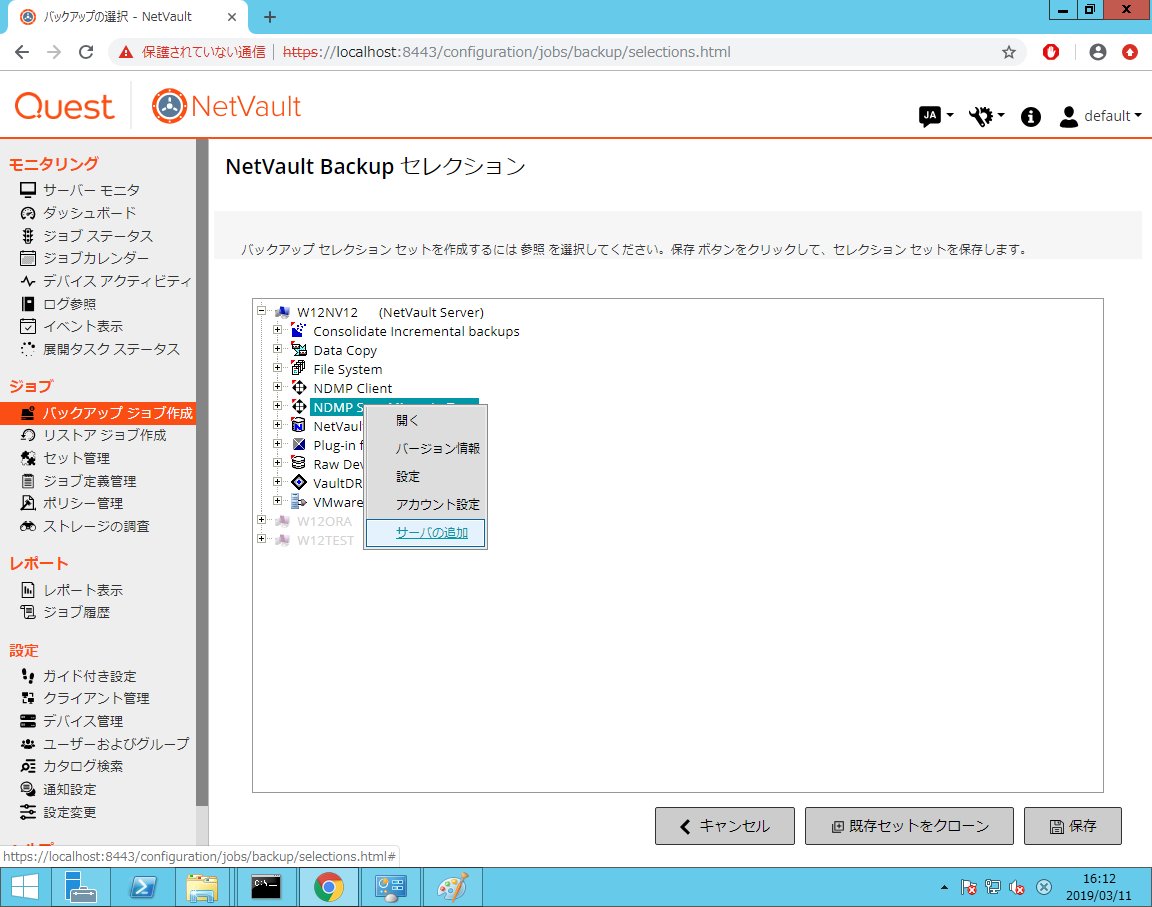Screen dimensions: 1152x907
Task: Open the settings gear dropdown in header
Action: [986, 115]
